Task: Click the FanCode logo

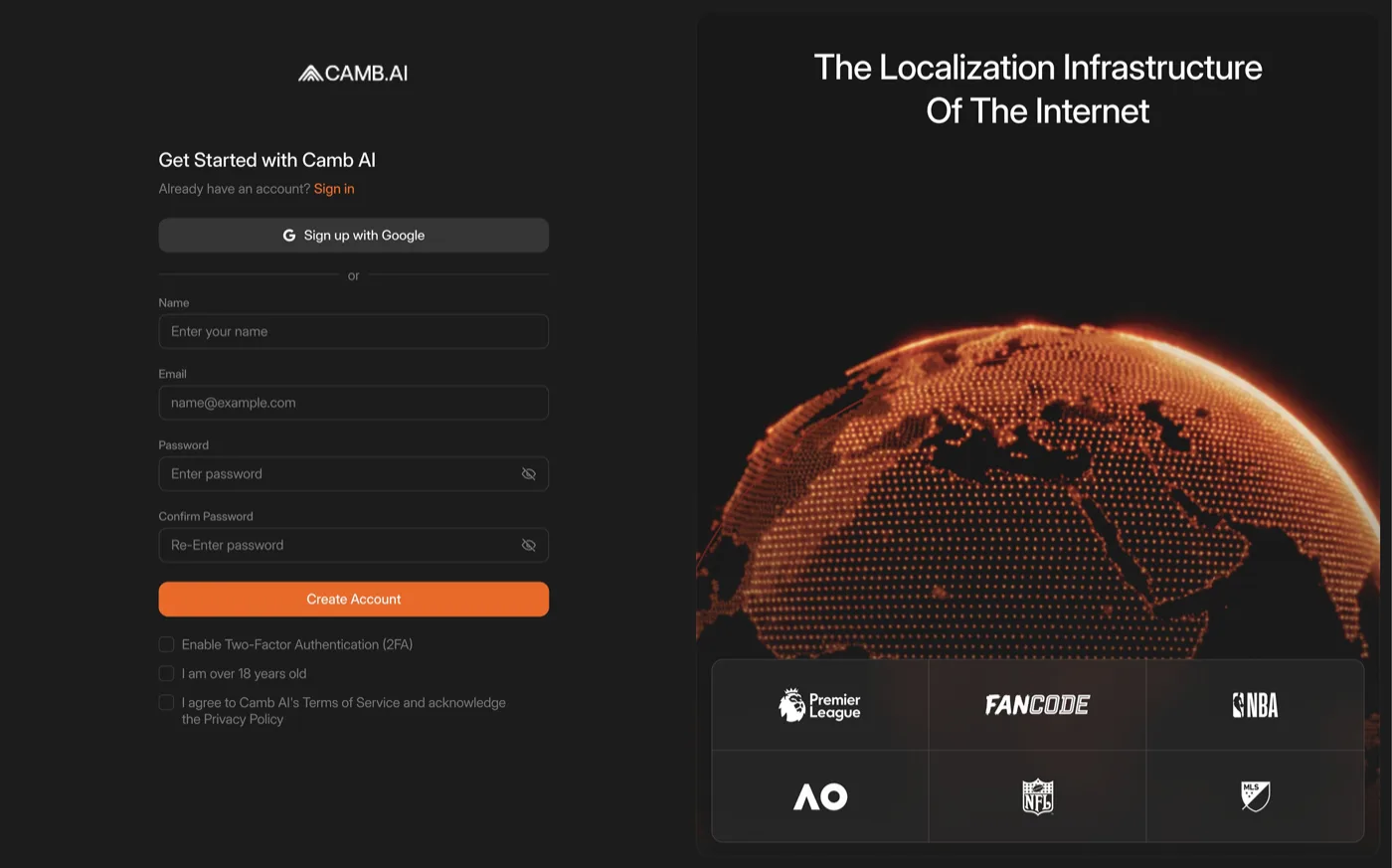Action: click(1037, 705)
